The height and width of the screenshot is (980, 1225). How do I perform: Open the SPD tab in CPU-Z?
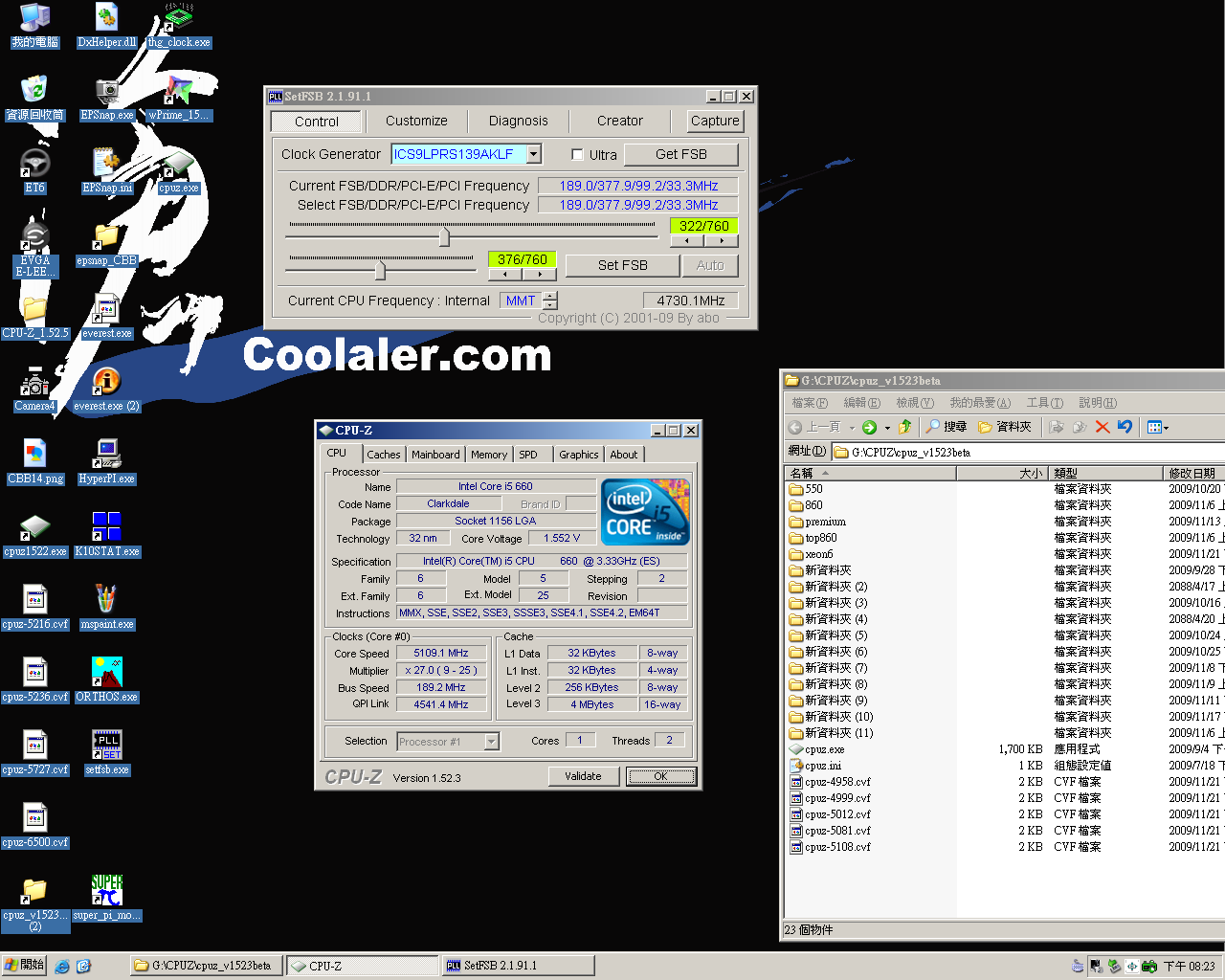click(x=528, y=455)
